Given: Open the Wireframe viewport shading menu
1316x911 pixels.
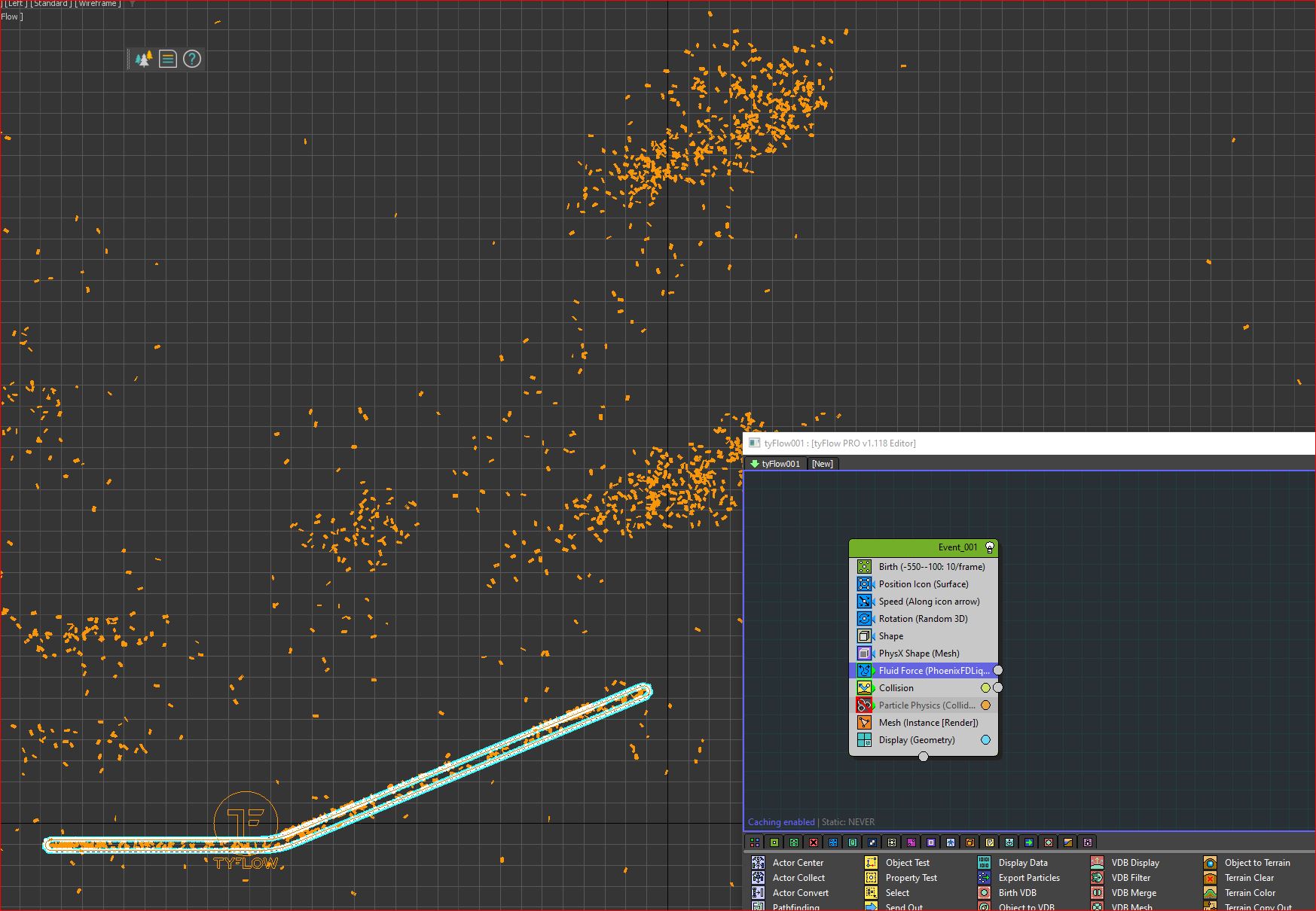Looking at the screenshot, I should point(97,4).
